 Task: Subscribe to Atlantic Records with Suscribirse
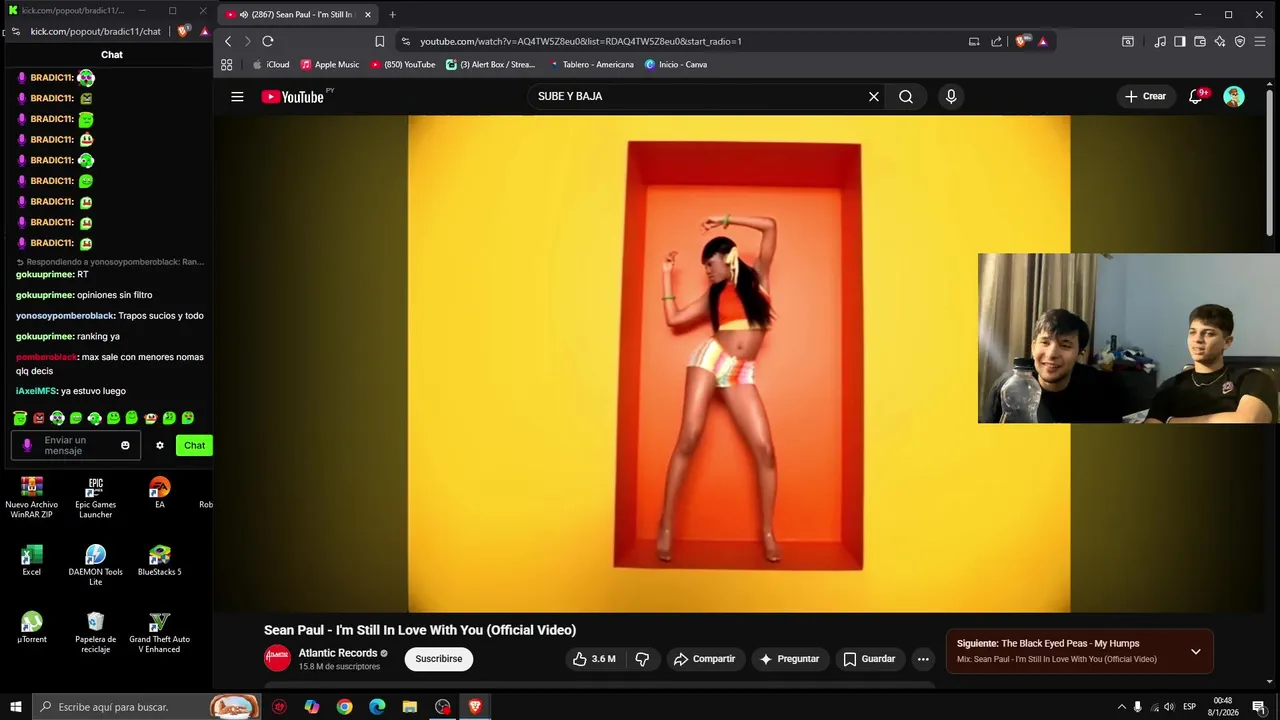[439, 659]
